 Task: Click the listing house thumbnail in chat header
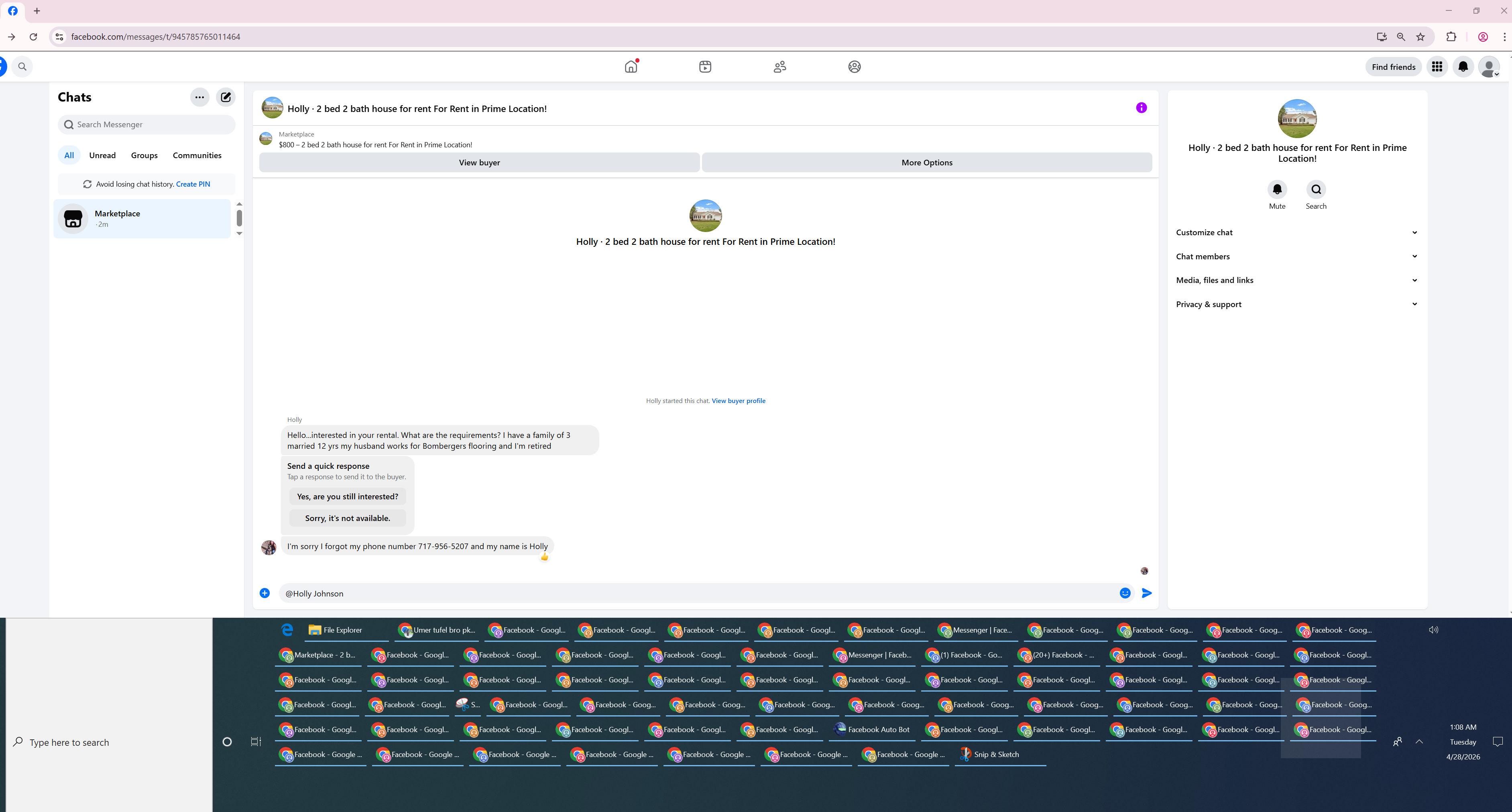(273, 108)
